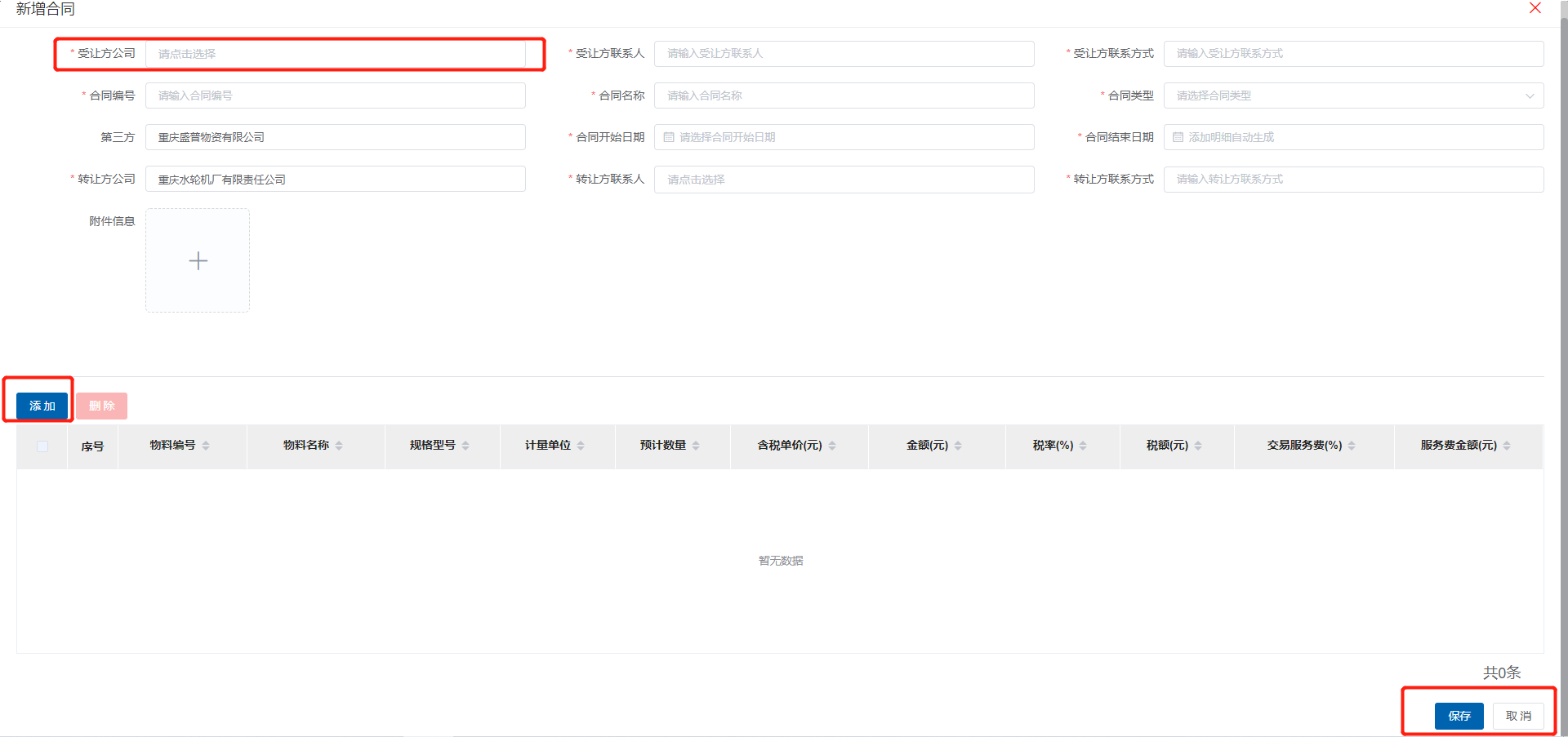Sort by 含税单价(元) column arrows
1568x737 pixels.
(832, 446)
